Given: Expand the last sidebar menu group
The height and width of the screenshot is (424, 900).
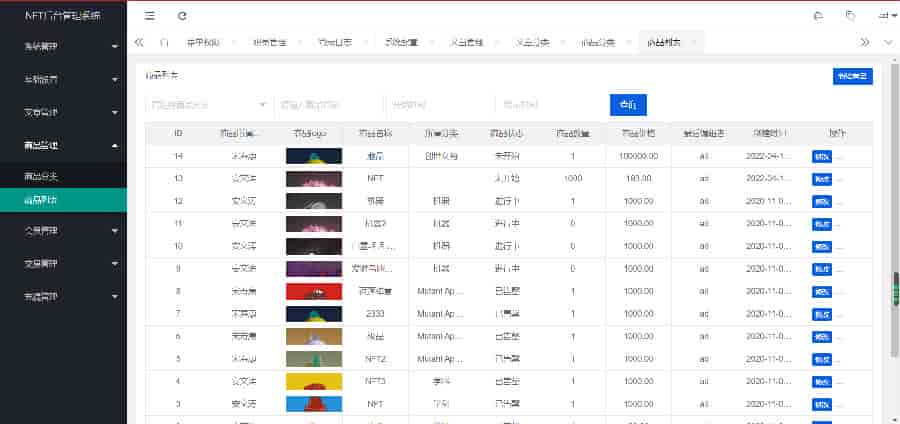Looking at the screenshot, I should pos(63,297).
